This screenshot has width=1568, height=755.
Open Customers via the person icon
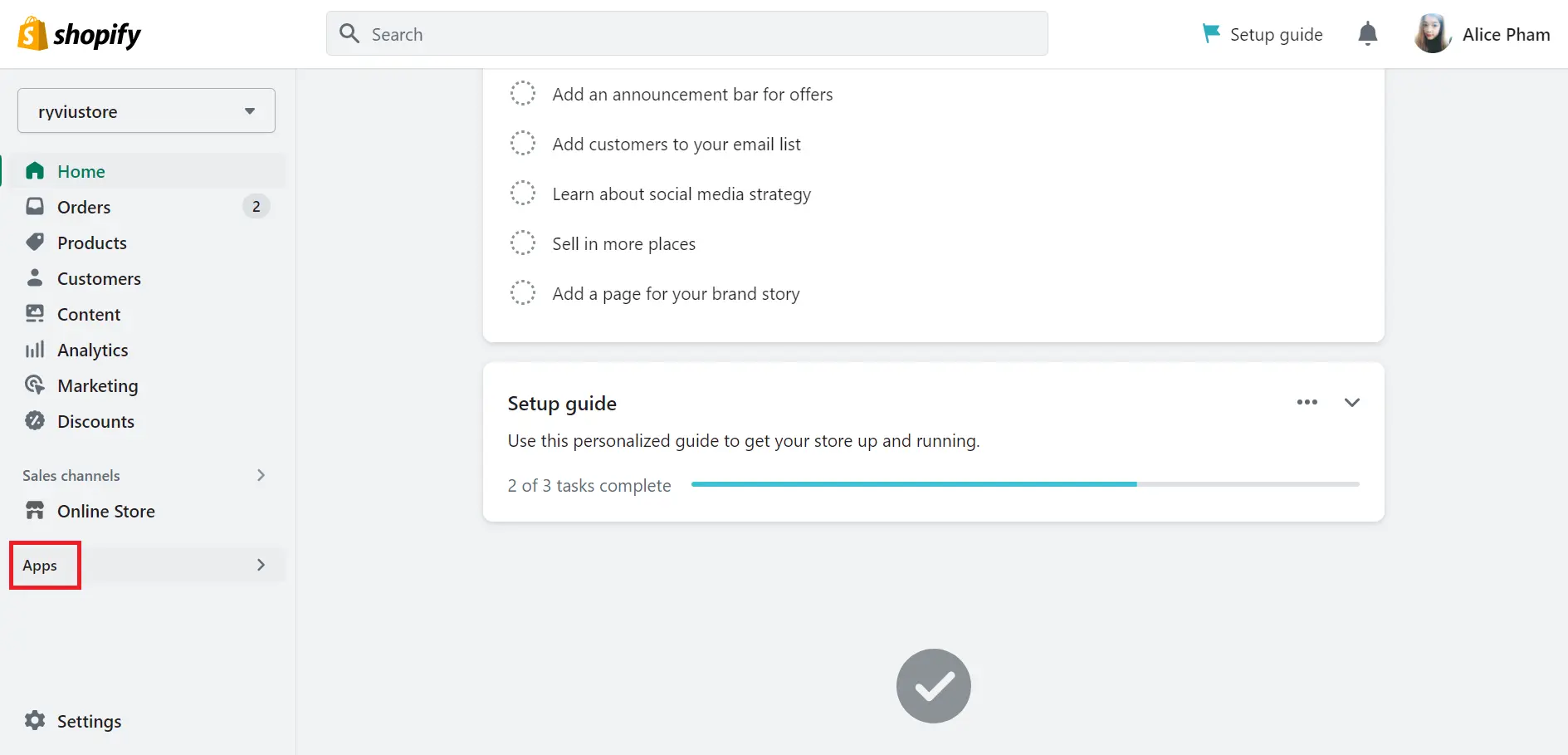[35, 278]
